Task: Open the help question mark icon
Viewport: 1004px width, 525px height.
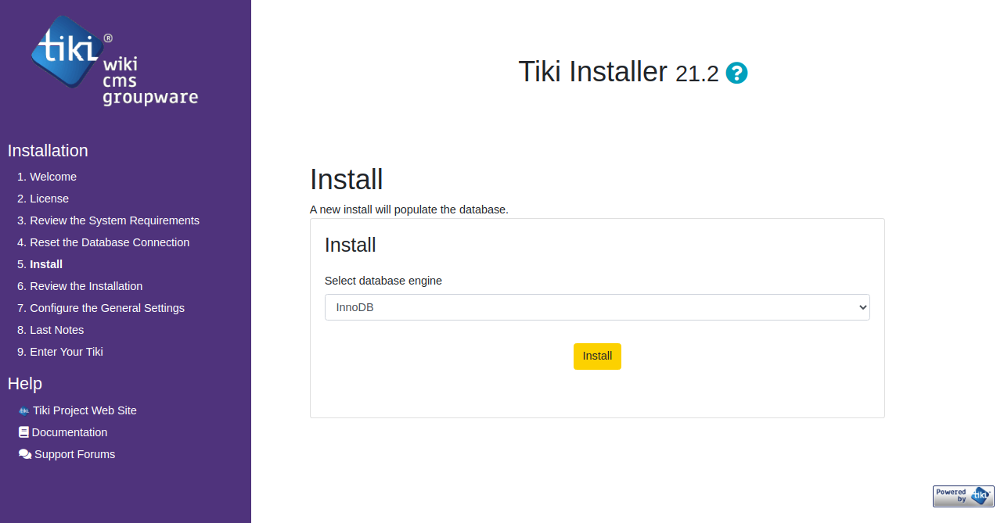Action: tap(736, 73)
